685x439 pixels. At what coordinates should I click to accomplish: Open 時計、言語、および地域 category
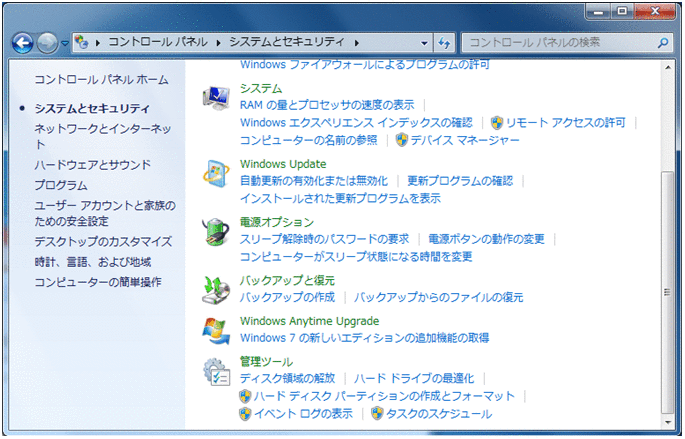(93, 262)
